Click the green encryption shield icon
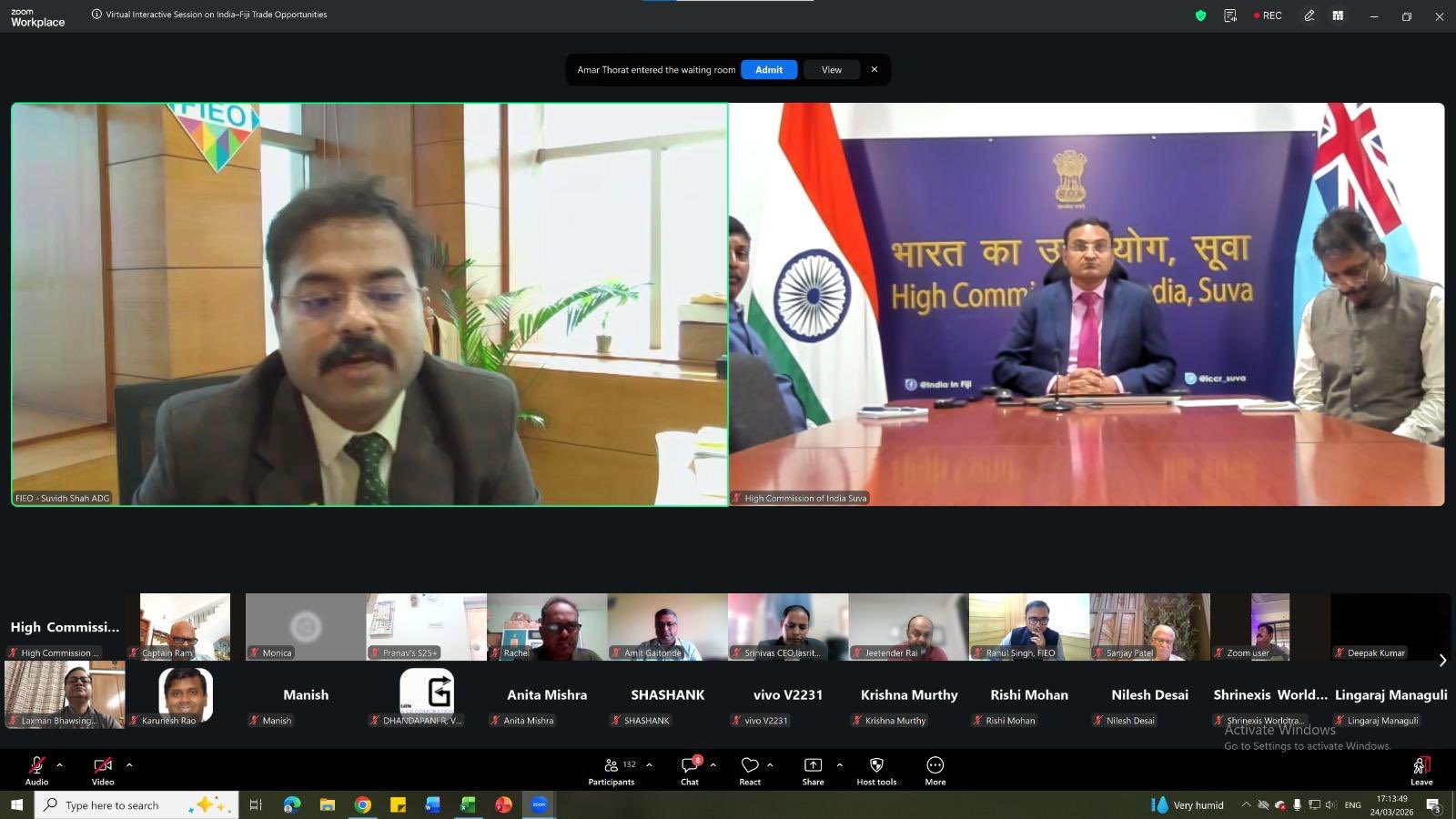Viewport: 1456px width, 819px height. pos(1200,15)
